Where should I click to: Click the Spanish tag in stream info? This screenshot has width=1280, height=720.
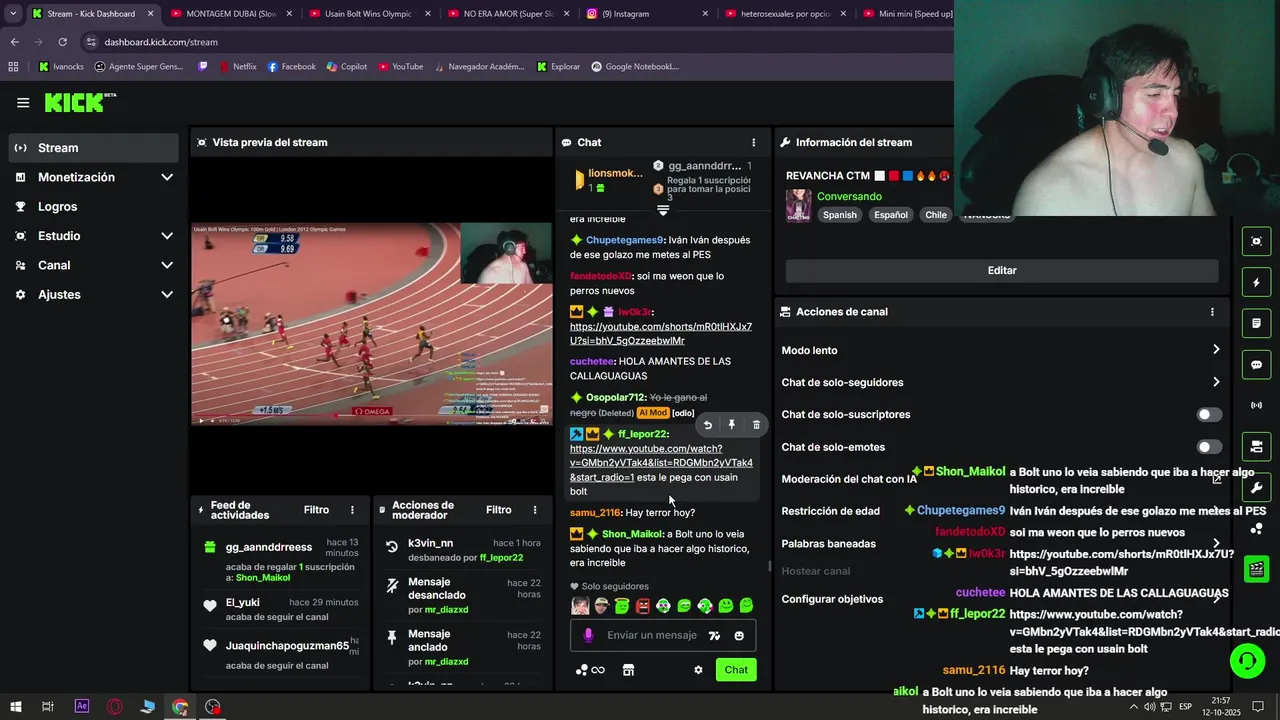[x=840, y=215]
